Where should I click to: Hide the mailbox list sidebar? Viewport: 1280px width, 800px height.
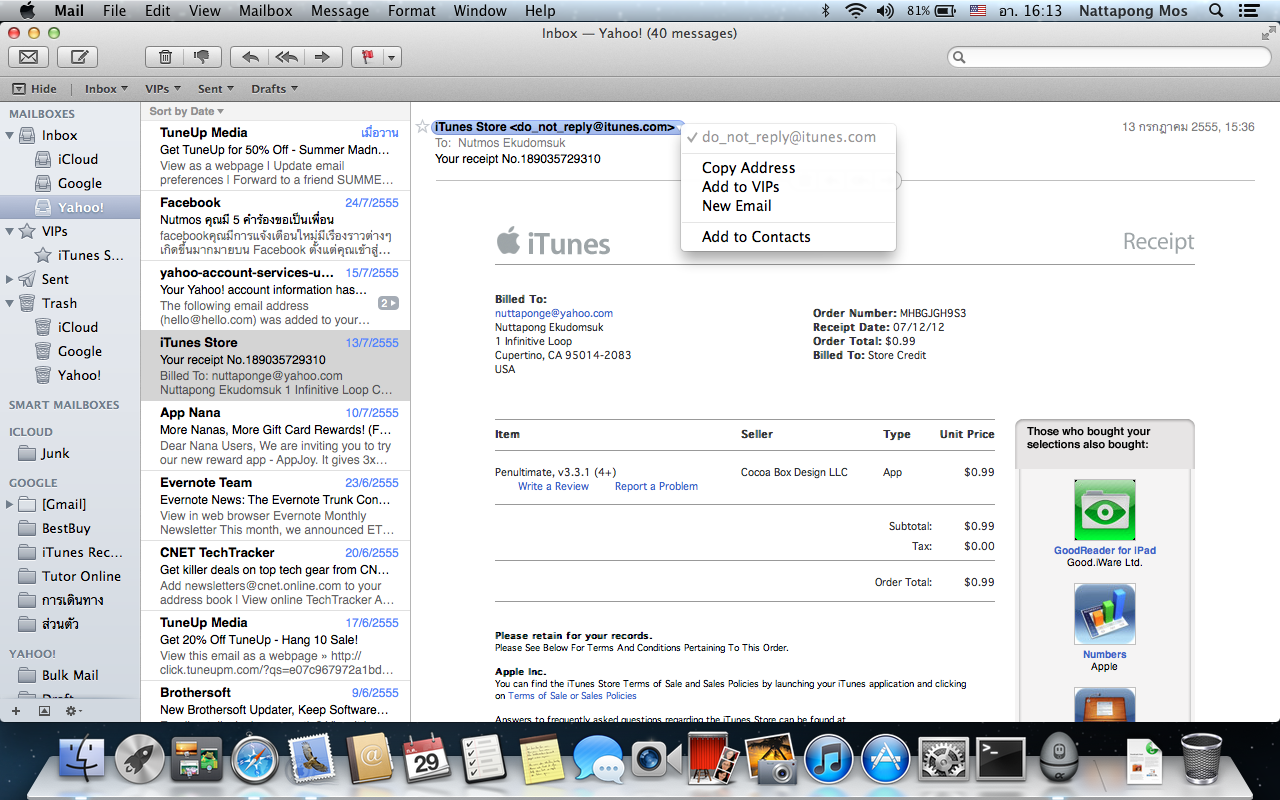coord(34,89)
